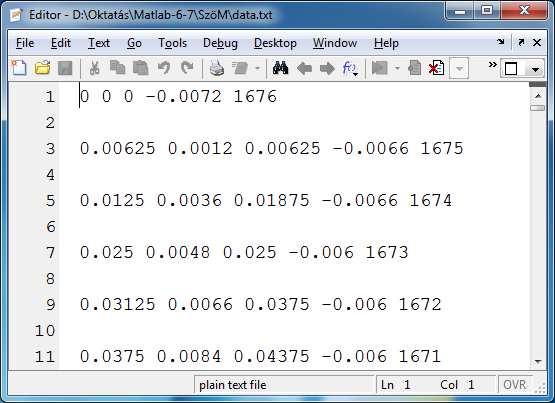Redo change with Redo arrow
The image size is (555, 403).
click(187, 68)
